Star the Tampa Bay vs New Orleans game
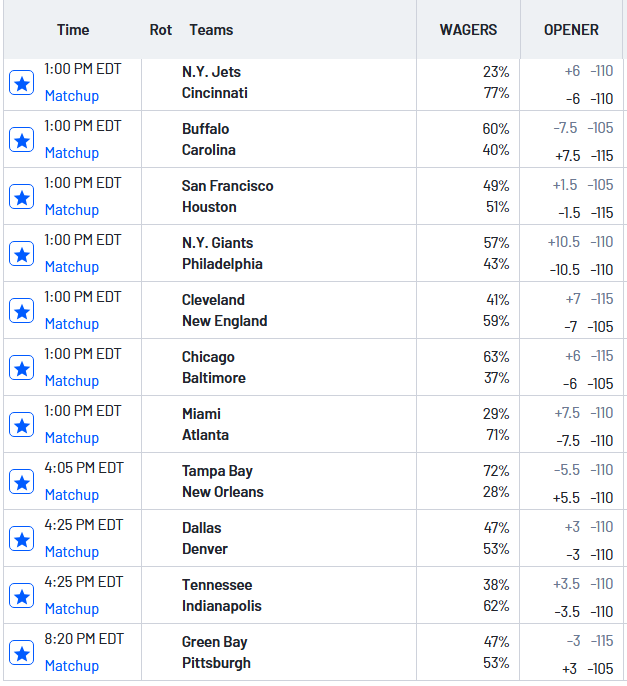The width and height of the screenshot is (627, 686). coord(21,482)
